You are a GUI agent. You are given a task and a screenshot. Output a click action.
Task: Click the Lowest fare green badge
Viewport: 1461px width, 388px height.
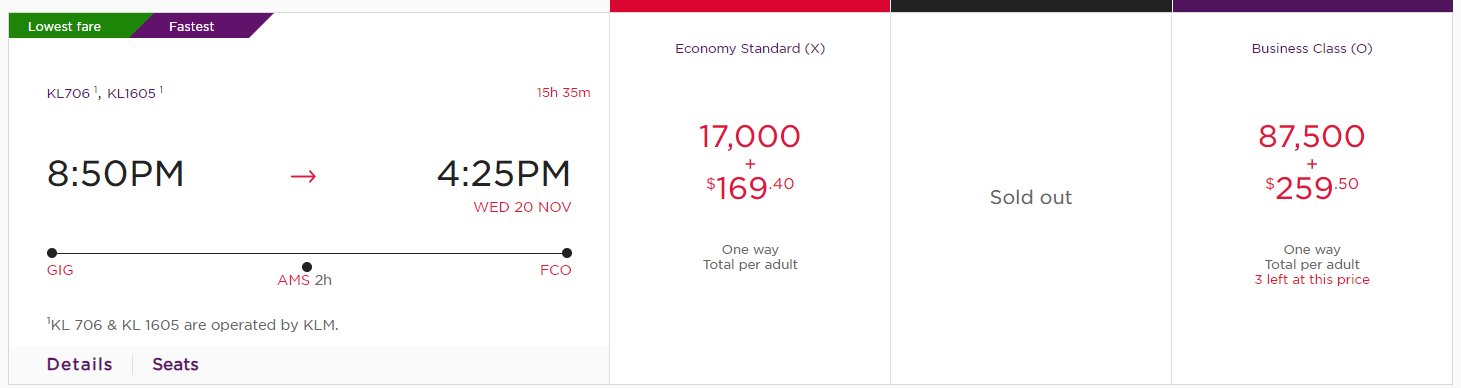click(x=64, y=26)
